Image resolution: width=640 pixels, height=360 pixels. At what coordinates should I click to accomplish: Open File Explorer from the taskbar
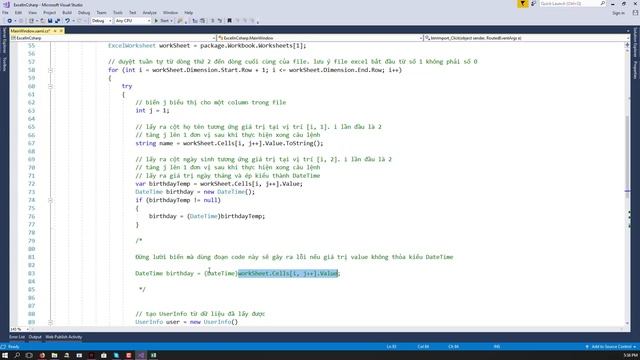point(54,356)
